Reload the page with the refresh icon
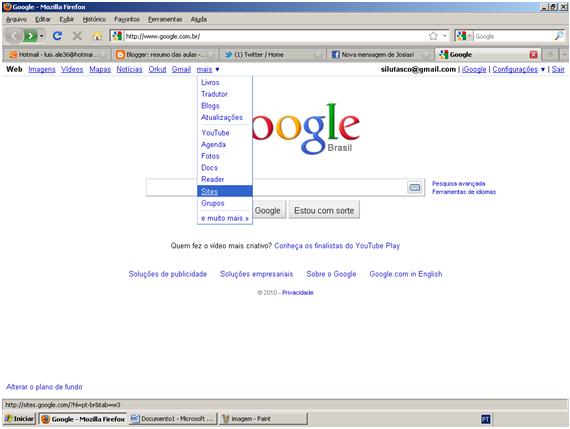The height and width of the screenshot is (429, 570). 57,36
